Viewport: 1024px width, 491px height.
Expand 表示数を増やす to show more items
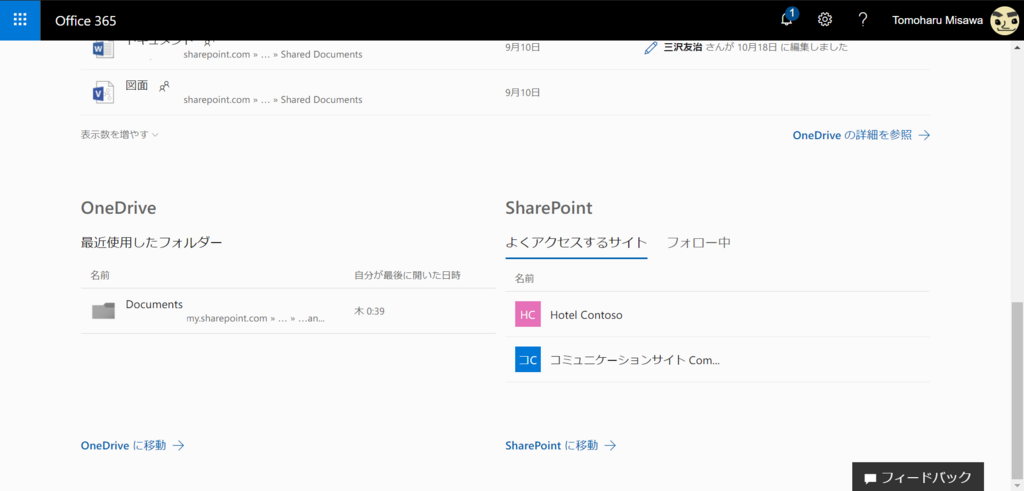click(120, 135)
